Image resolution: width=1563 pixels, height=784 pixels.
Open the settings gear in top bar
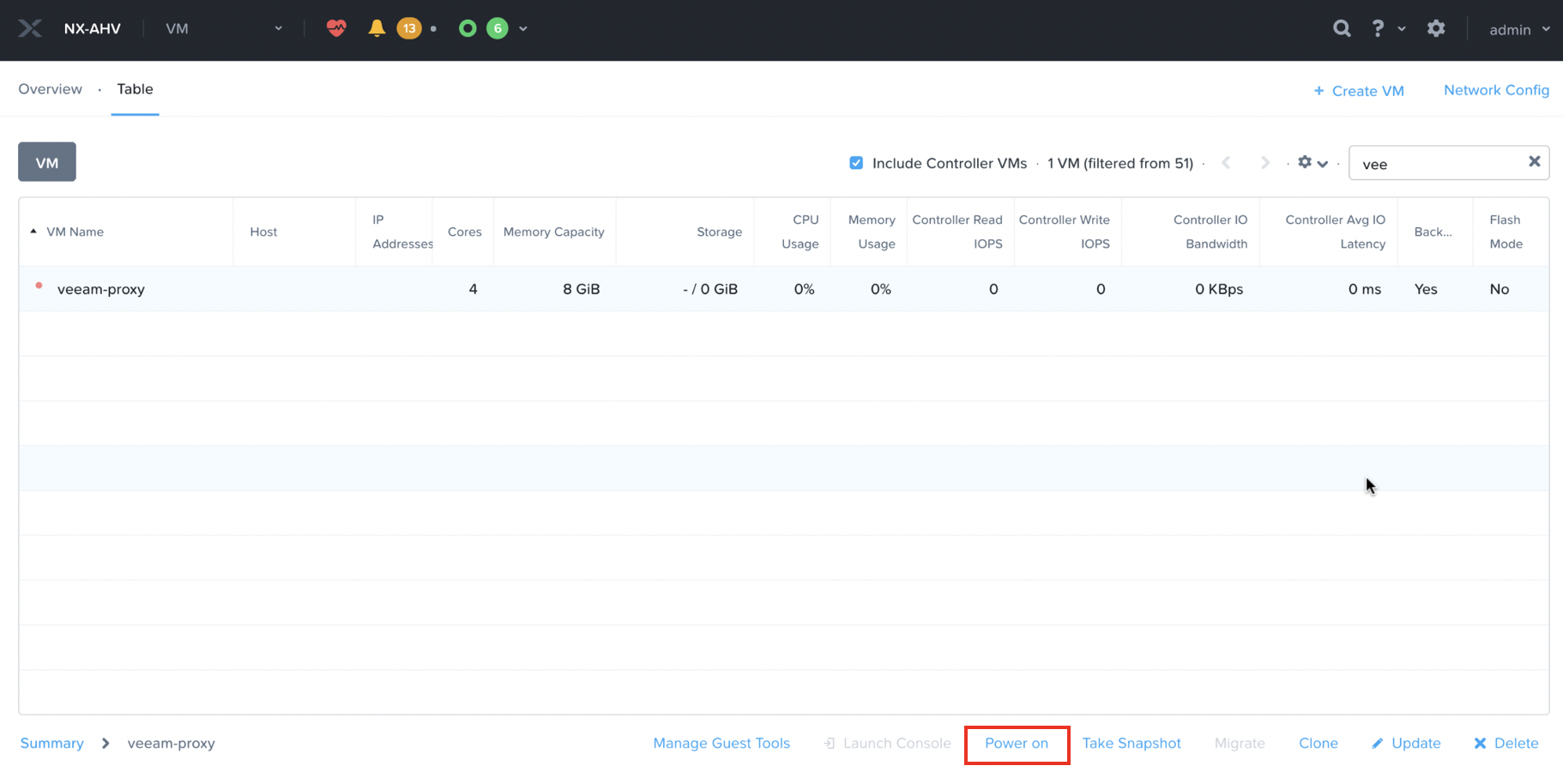(1436, 28)
